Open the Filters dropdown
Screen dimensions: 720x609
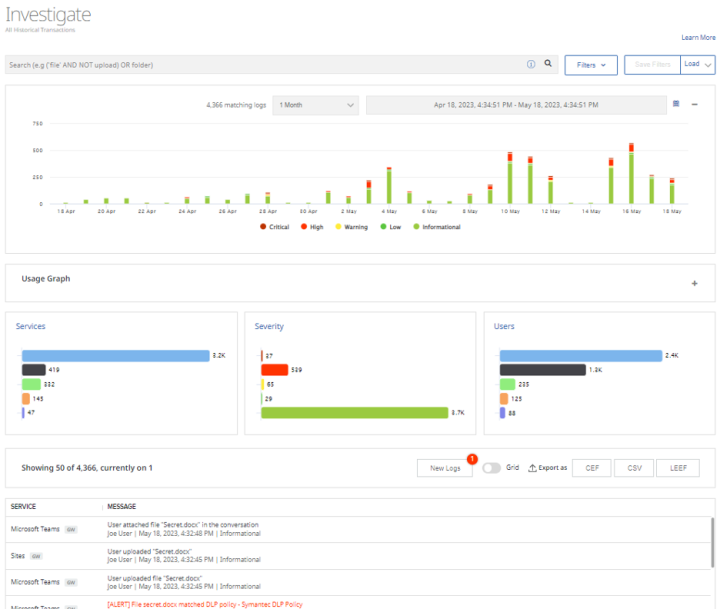point(591,65)
